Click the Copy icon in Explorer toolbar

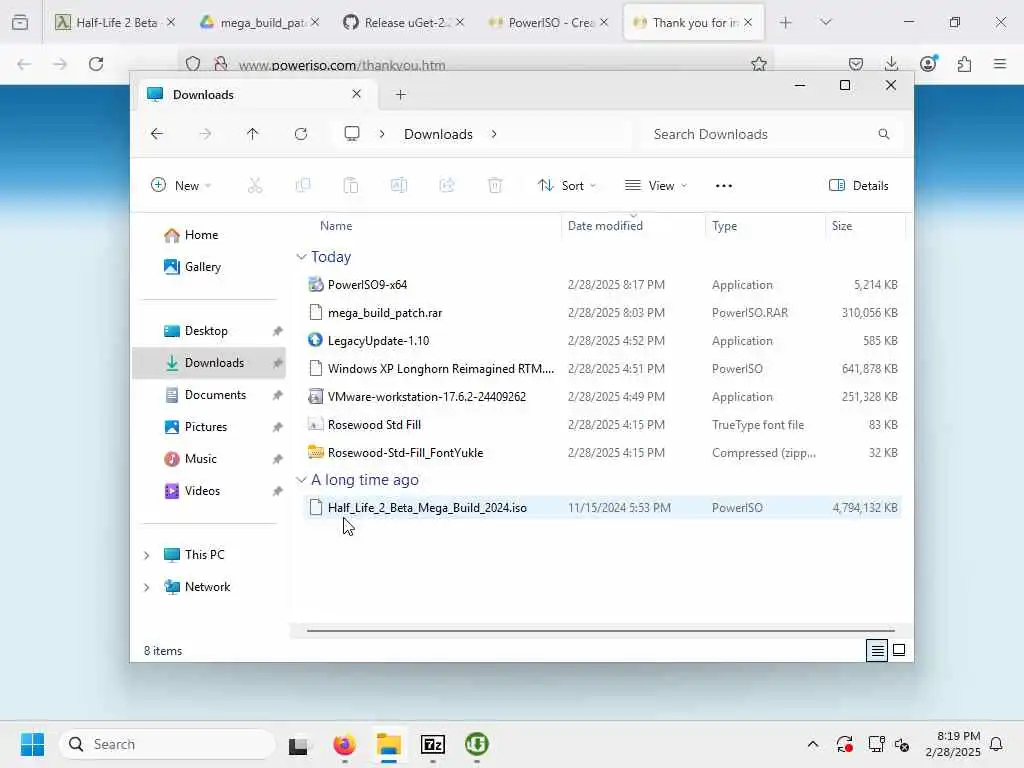pos(303,185)
